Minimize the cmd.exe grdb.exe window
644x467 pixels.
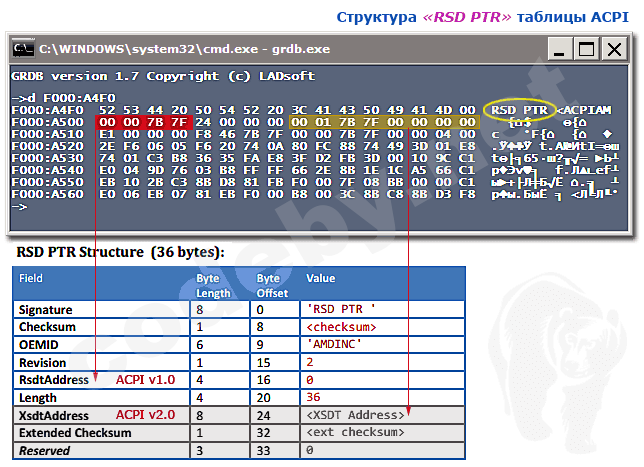[559, 49]
